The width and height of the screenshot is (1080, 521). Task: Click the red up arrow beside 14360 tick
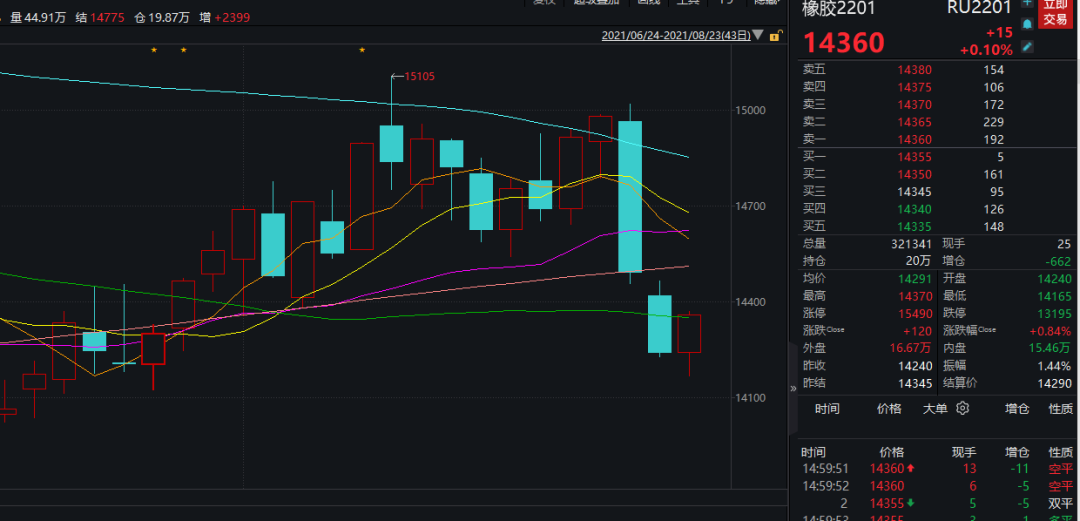(911, 469)
